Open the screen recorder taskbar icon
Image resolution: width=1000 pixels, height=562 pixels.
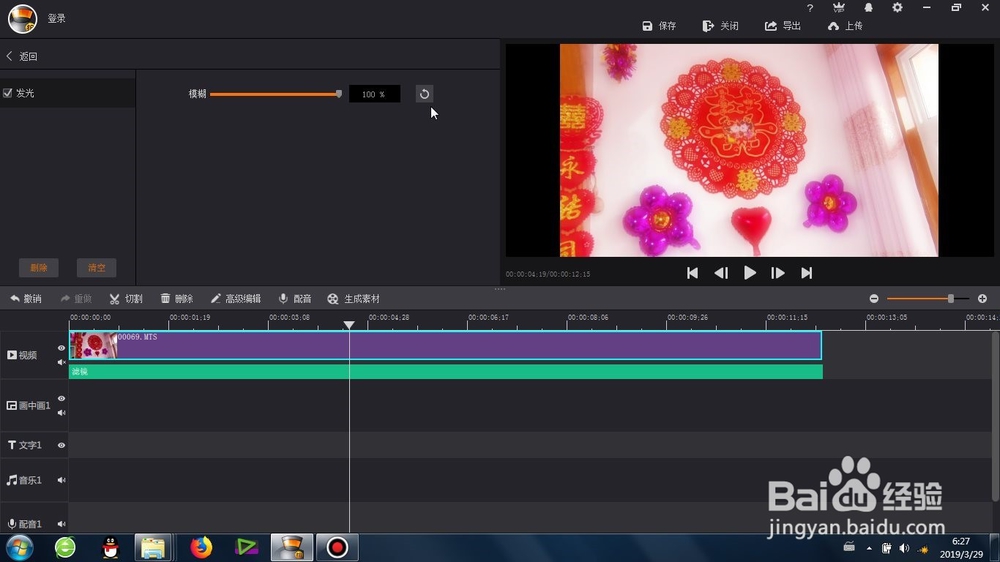click(337, 548)
